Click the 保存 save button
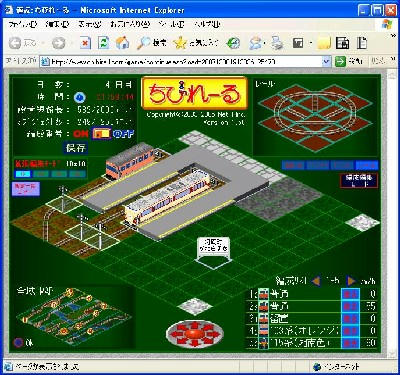The width and height of the screenshot is (400, 375). tap(76, 148)
